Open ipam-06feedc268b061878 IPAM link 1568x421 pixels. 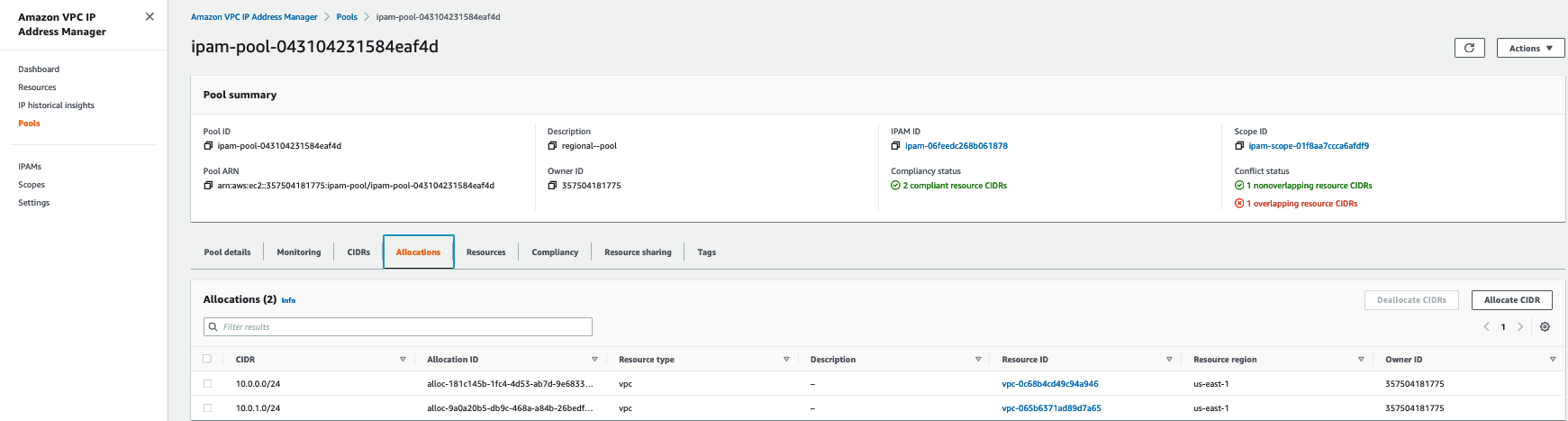(x=956, y=146)
